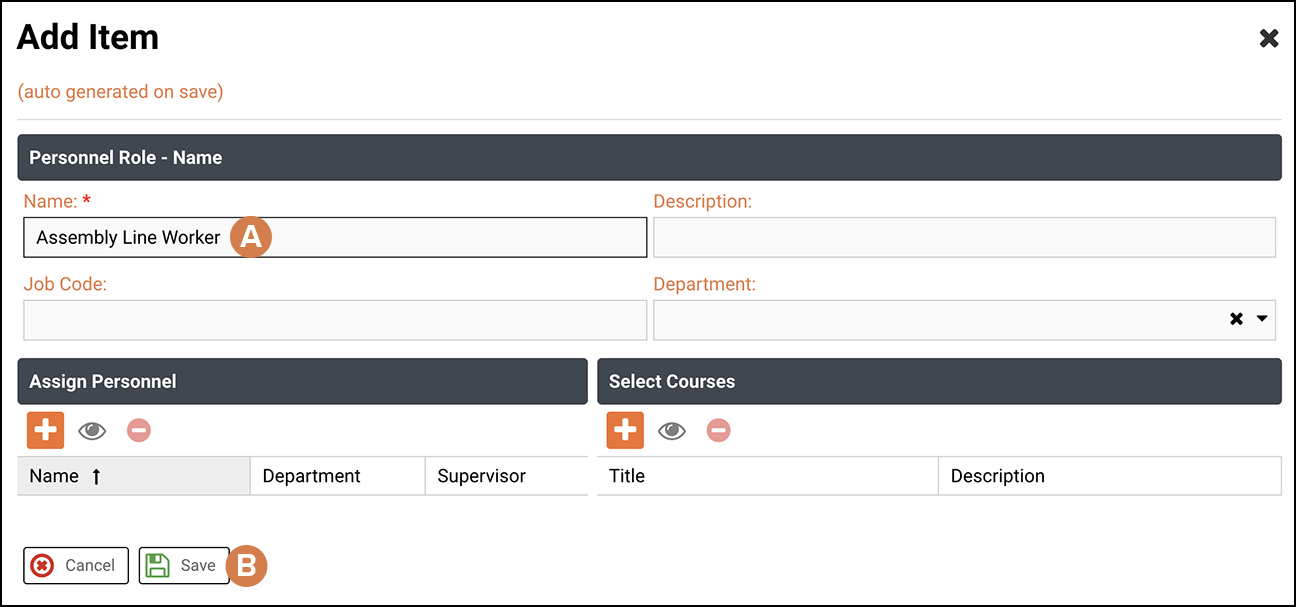Image resolution: width=1296 pixels, height=607 pixels.
Task: Add a course using the Select Courses plus icon
Action: 625,430
